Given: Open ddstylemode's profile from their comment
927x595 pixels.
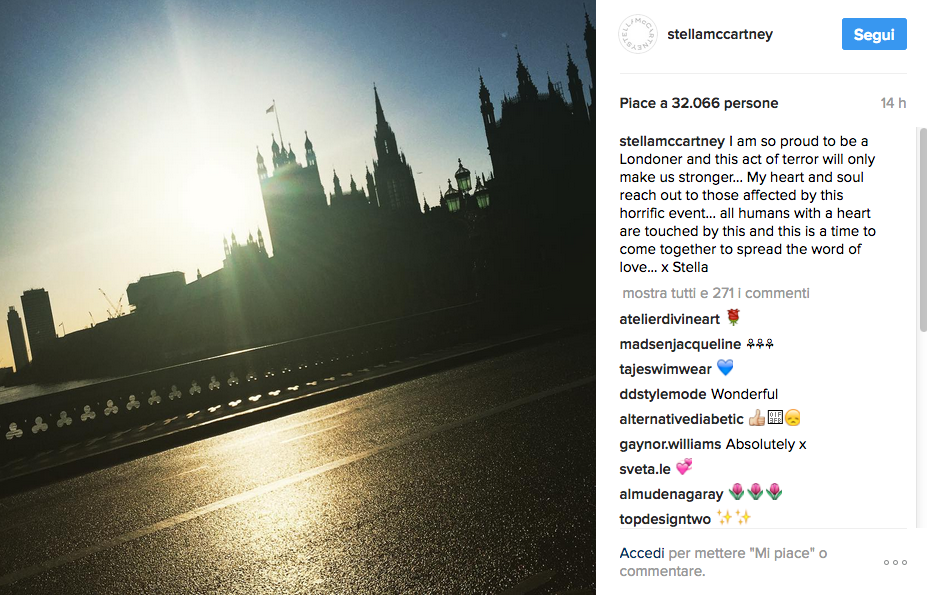Looking at the screenshot, I should (657, 393).
